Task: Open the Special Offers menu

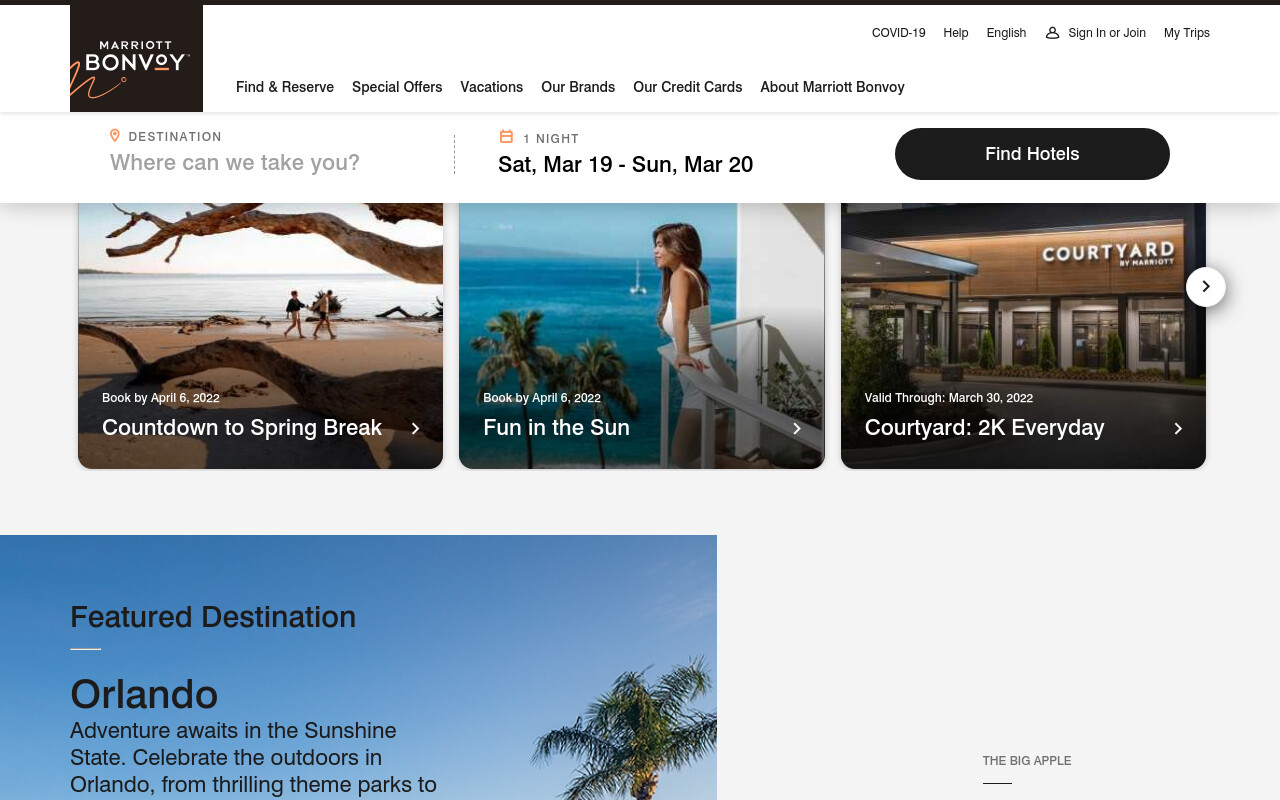Action: (397, 87)
